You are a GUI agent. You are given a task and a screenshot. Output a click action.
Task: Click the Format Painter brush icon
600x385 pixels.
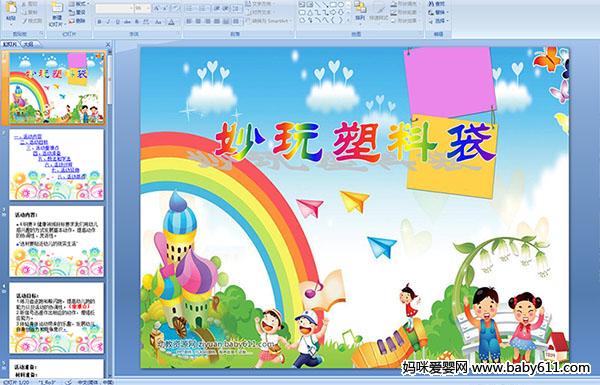pyautogui.click(x=25, y=21)
